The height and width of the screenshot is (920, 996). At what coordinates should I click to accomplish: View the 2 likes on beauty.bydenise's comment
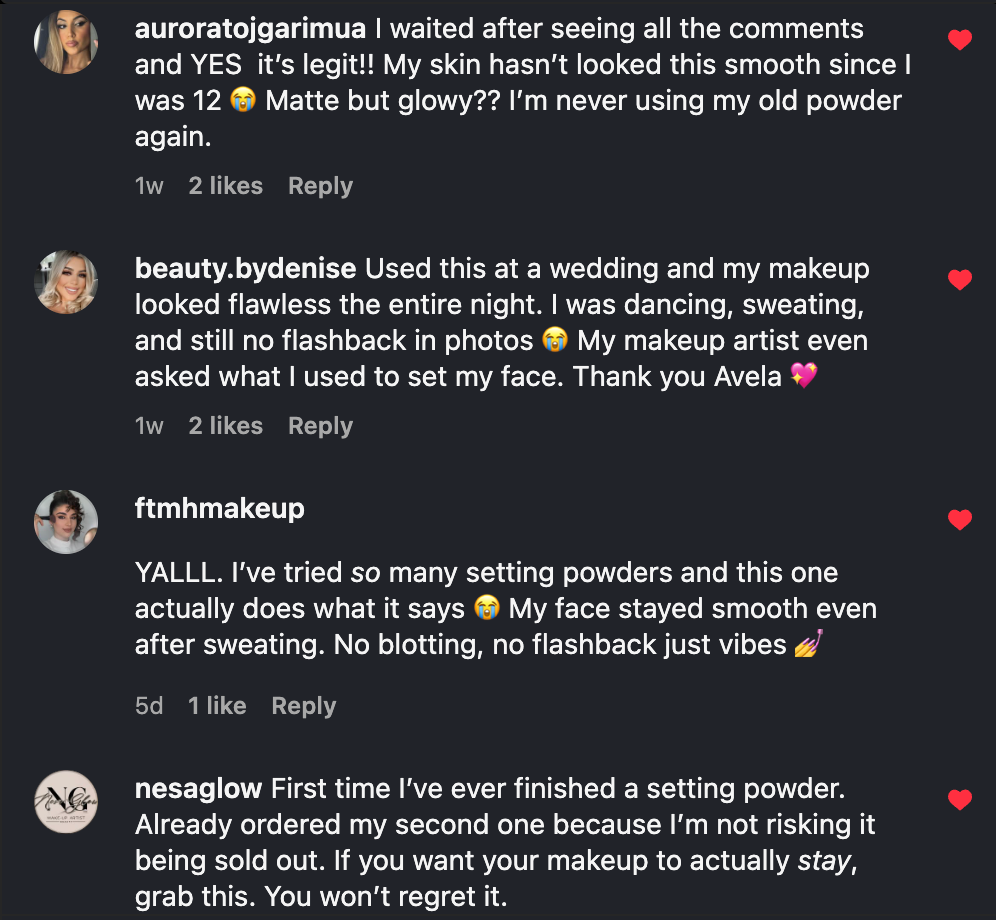pyautogui.click(x=225, y=426)
